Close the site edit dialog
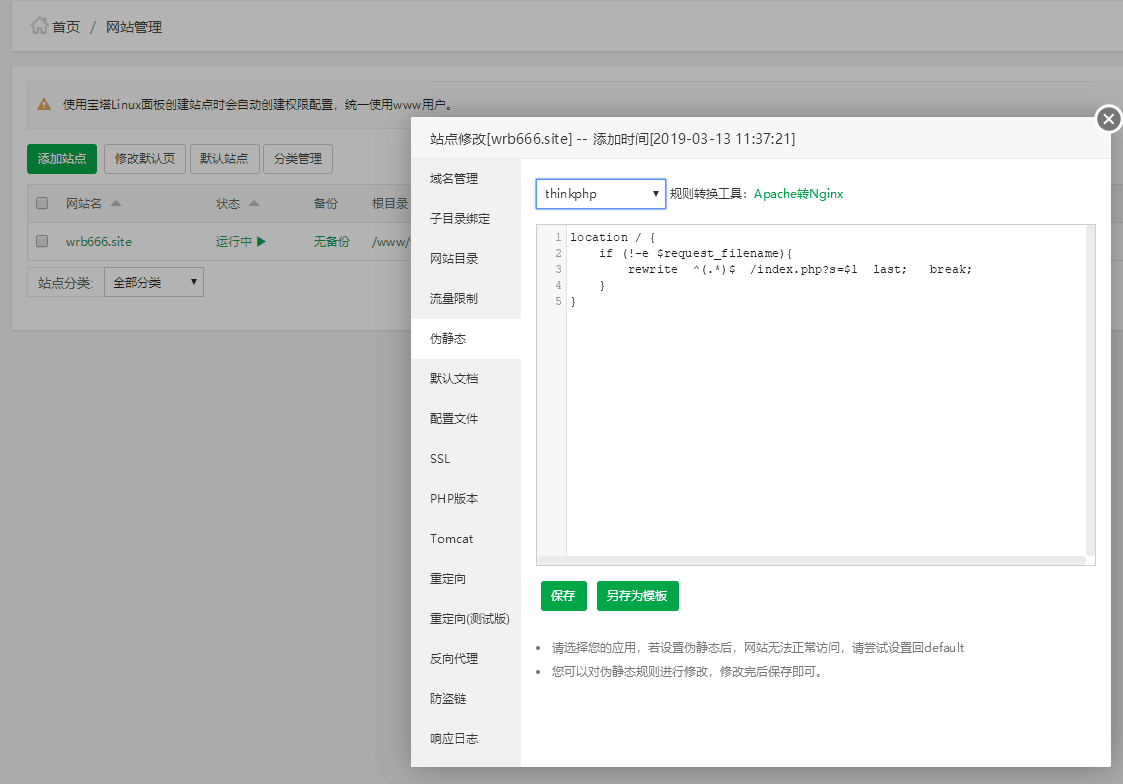The width and height of the screenshot is (1123, 784). pyautogui.click(x=1109, y=119)
